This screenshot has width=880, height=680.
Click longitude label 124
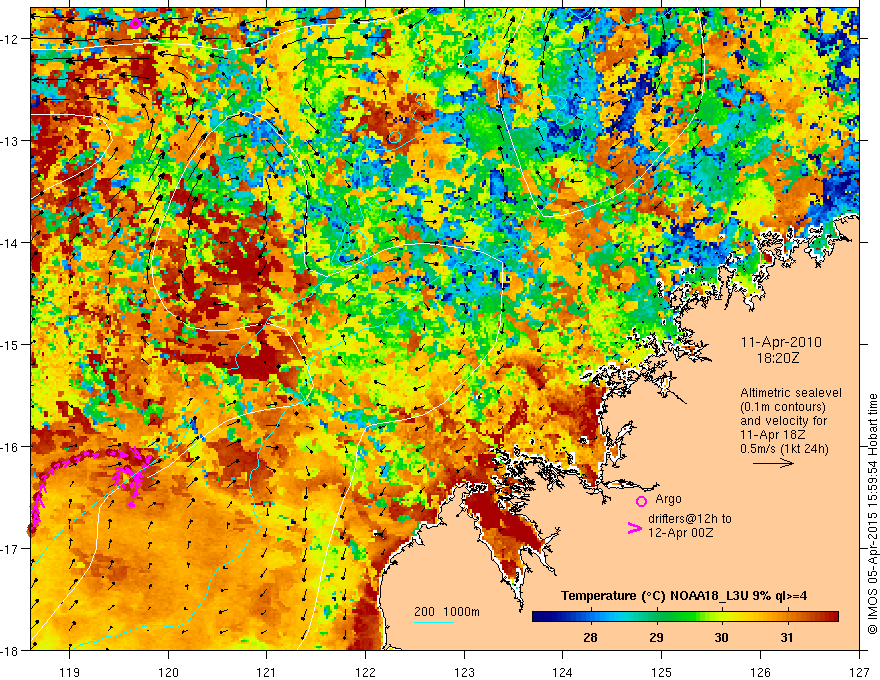pyautogui.click(x=563, y=673)
